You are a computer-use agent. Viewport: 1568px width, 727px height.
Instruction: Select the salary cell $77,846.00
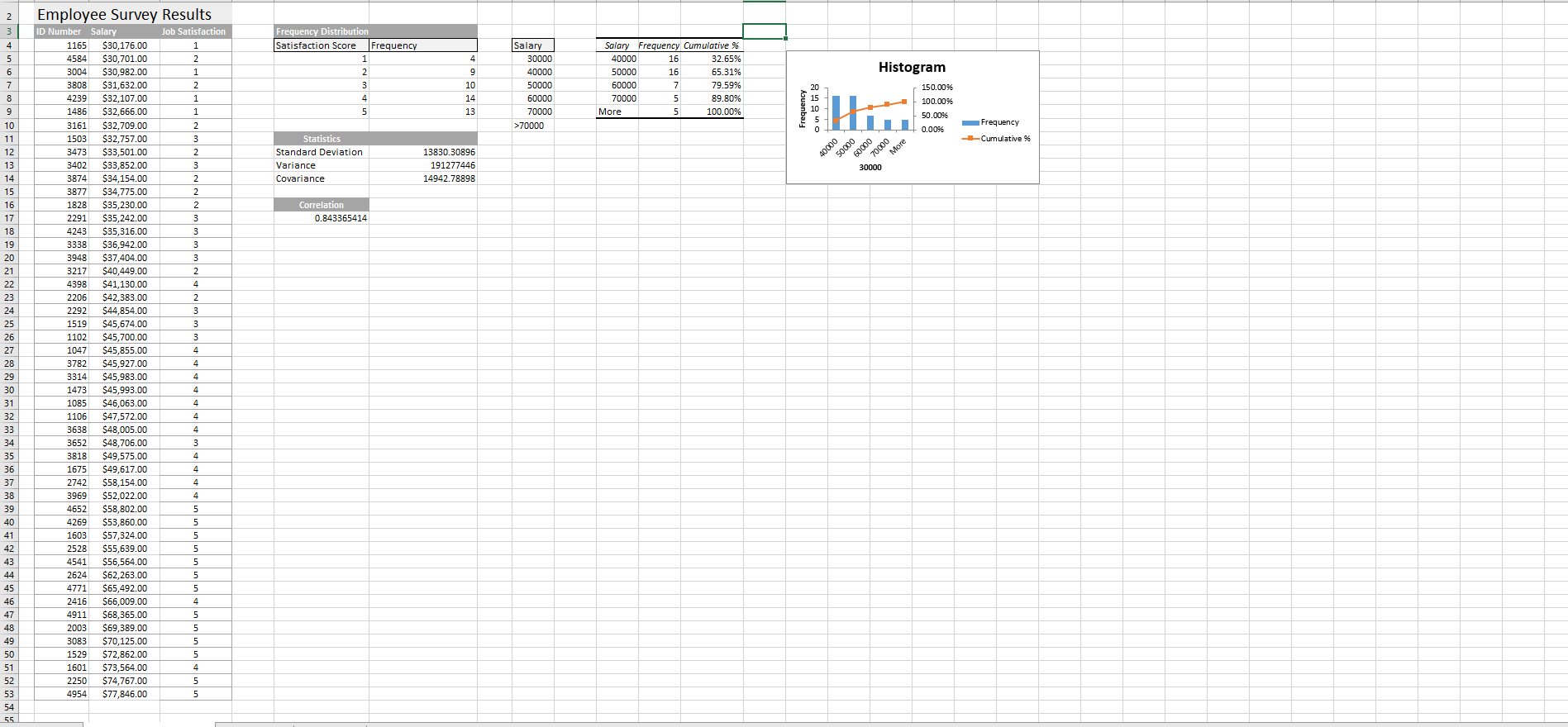pos(125,694)
